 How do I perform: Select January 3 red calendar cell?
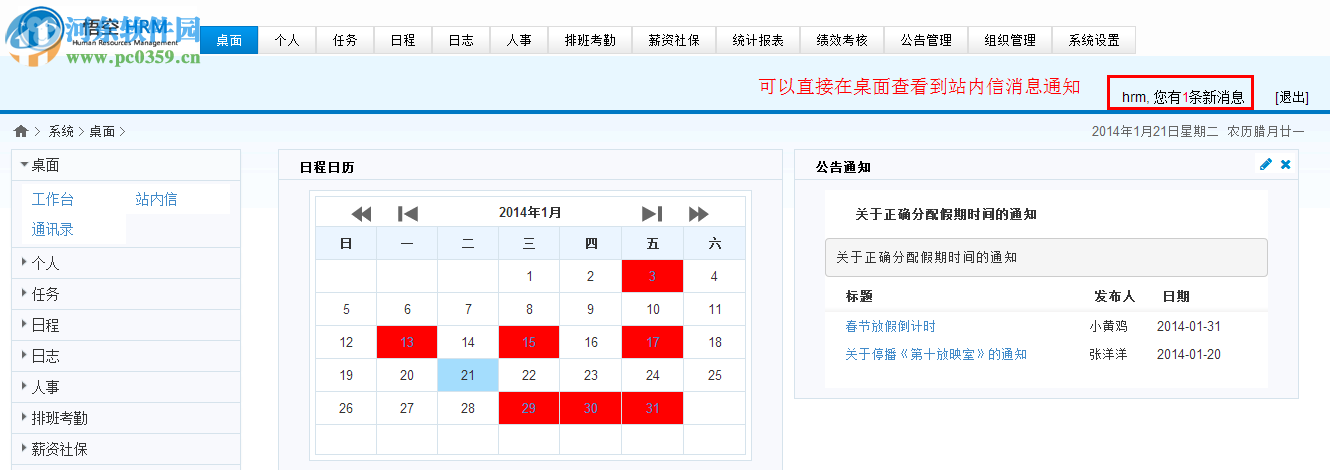click(x=652, y=276)
